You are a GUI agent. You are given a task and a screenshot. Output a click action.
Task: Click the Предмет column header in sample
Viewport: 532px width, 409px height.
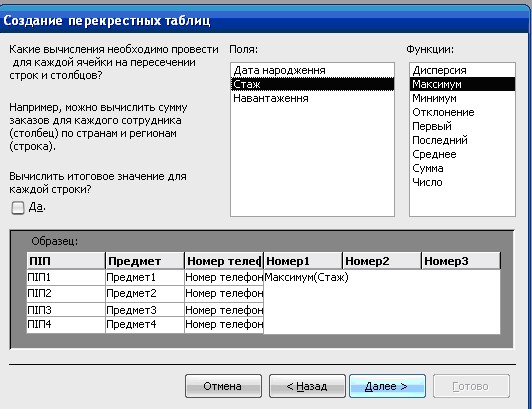pos(145,261)
